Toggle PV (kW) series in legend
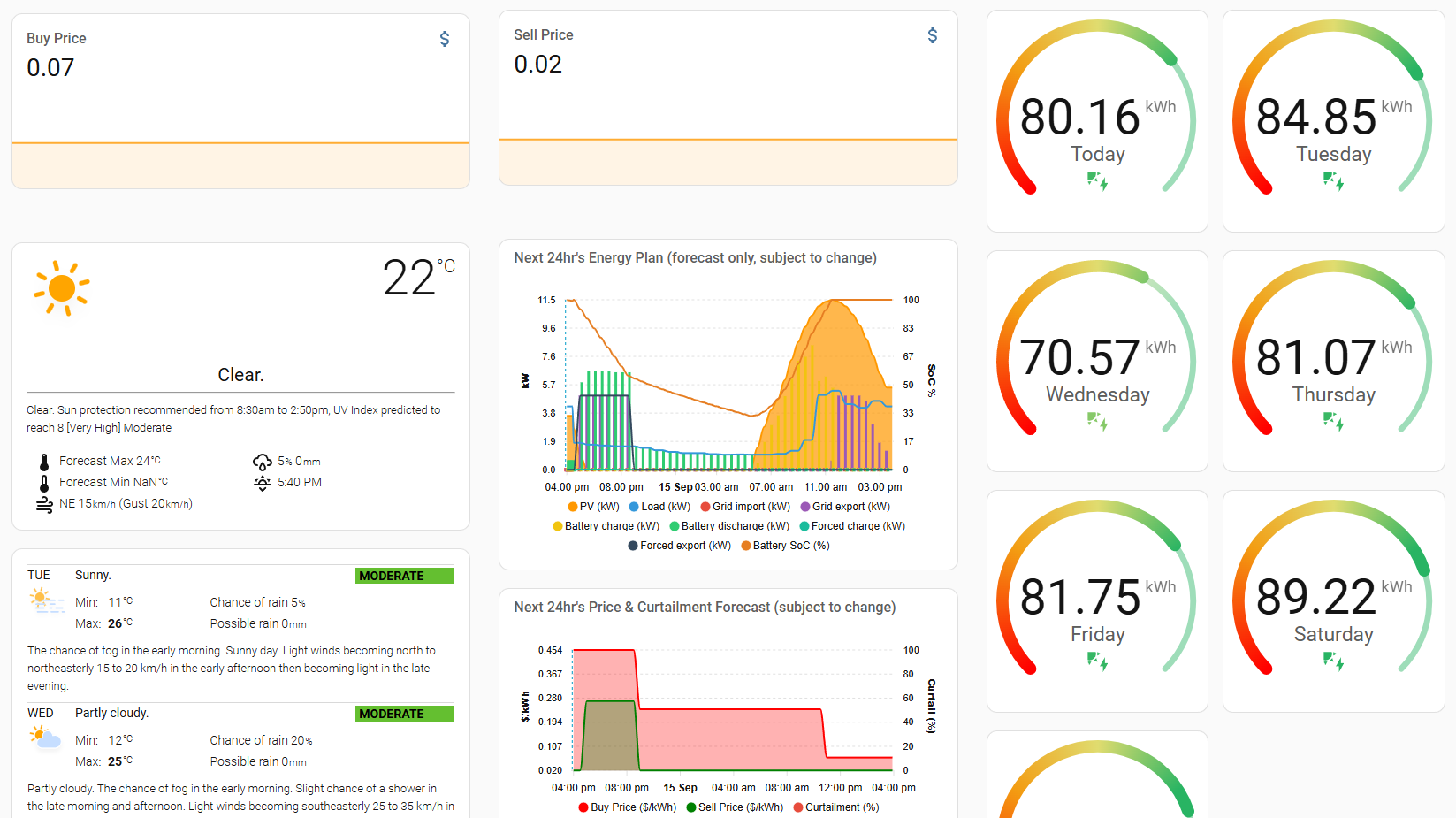 [593, 507]
